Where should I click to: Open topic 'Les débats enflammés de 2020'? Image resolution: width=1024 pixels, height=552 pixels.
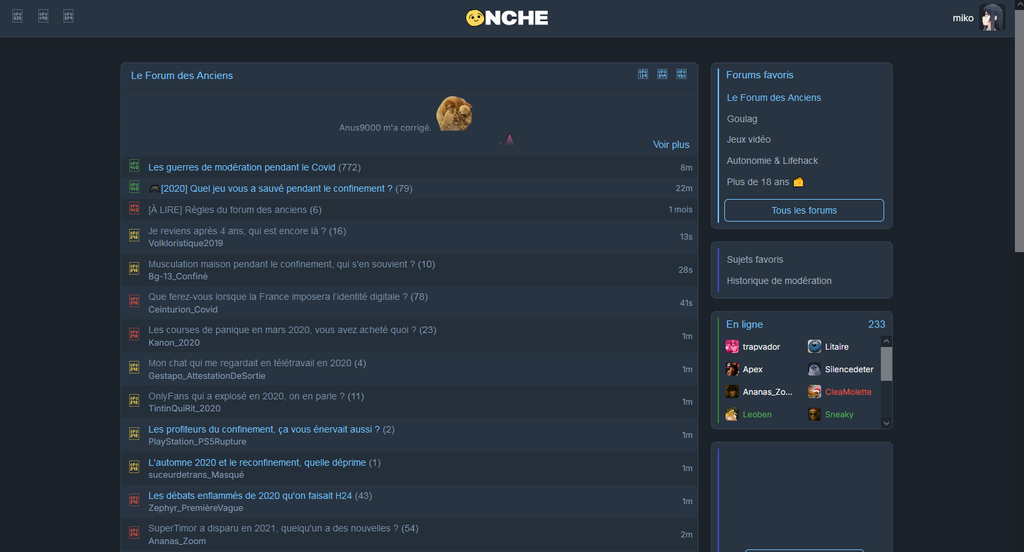pos(246,496)
